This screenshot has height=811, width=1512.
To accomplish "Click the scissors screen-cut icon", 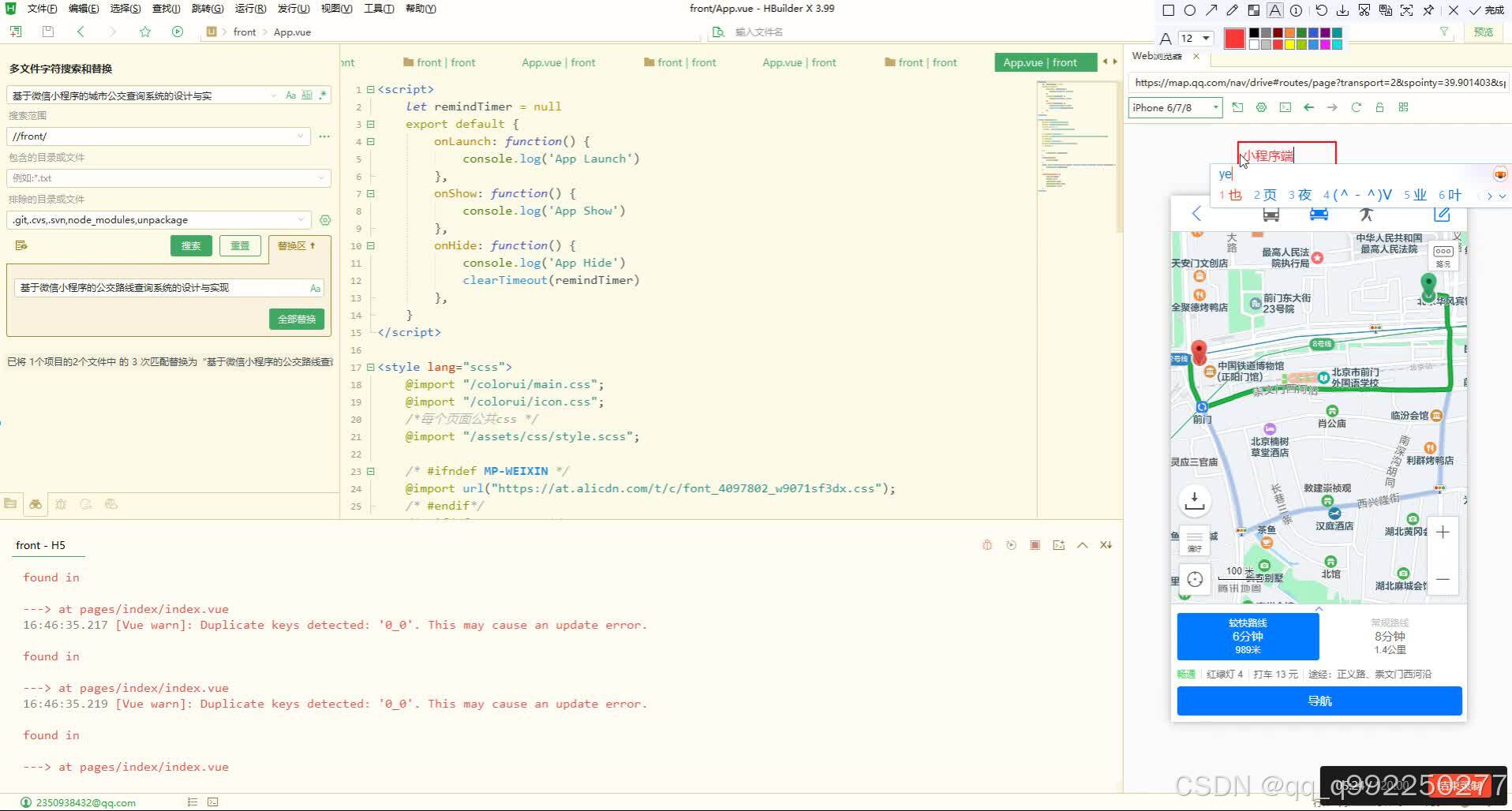I will (x=1364, y=10).
